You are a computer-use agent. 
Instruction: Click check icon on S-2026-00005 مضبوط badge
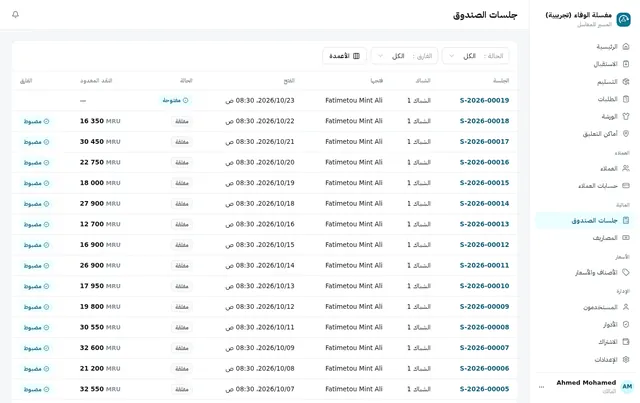pyautogui.click(x=47, y=390)
